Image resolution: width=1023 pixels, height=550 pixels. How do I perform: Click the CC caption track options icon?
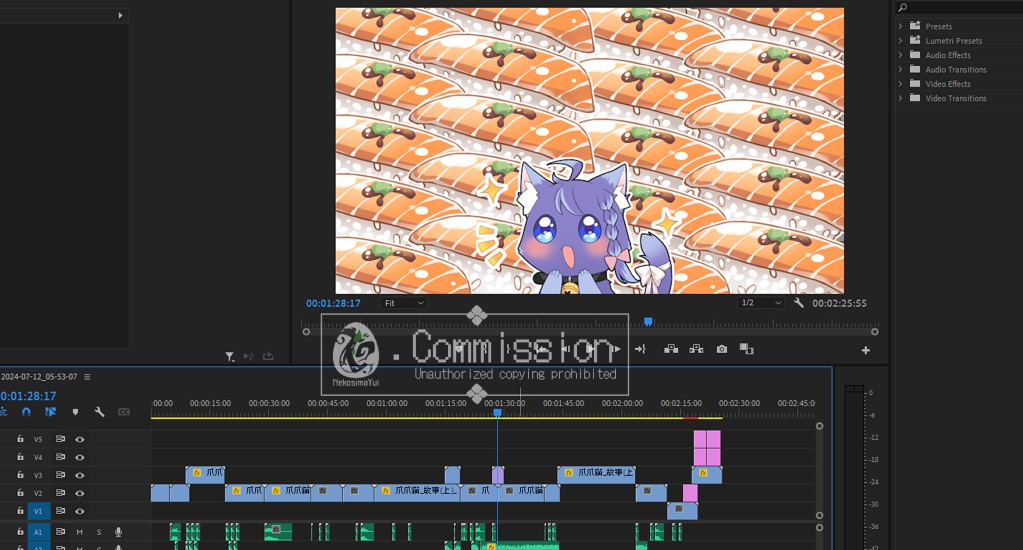(123, 412)
